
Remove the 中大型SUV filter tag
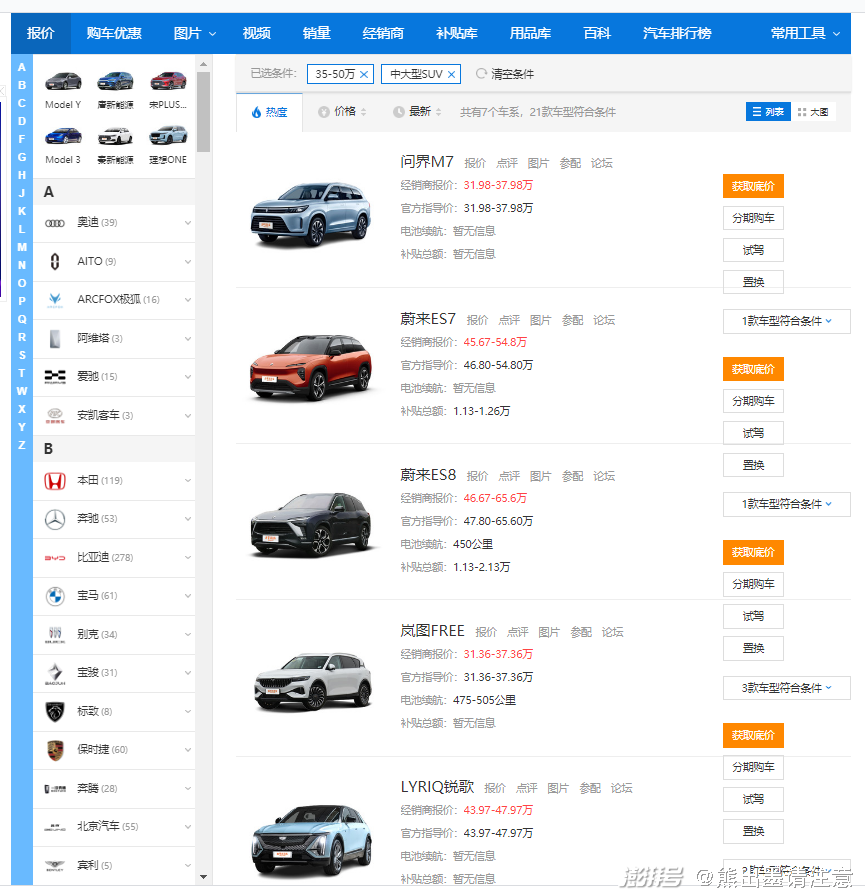click(x=452, y=74)
